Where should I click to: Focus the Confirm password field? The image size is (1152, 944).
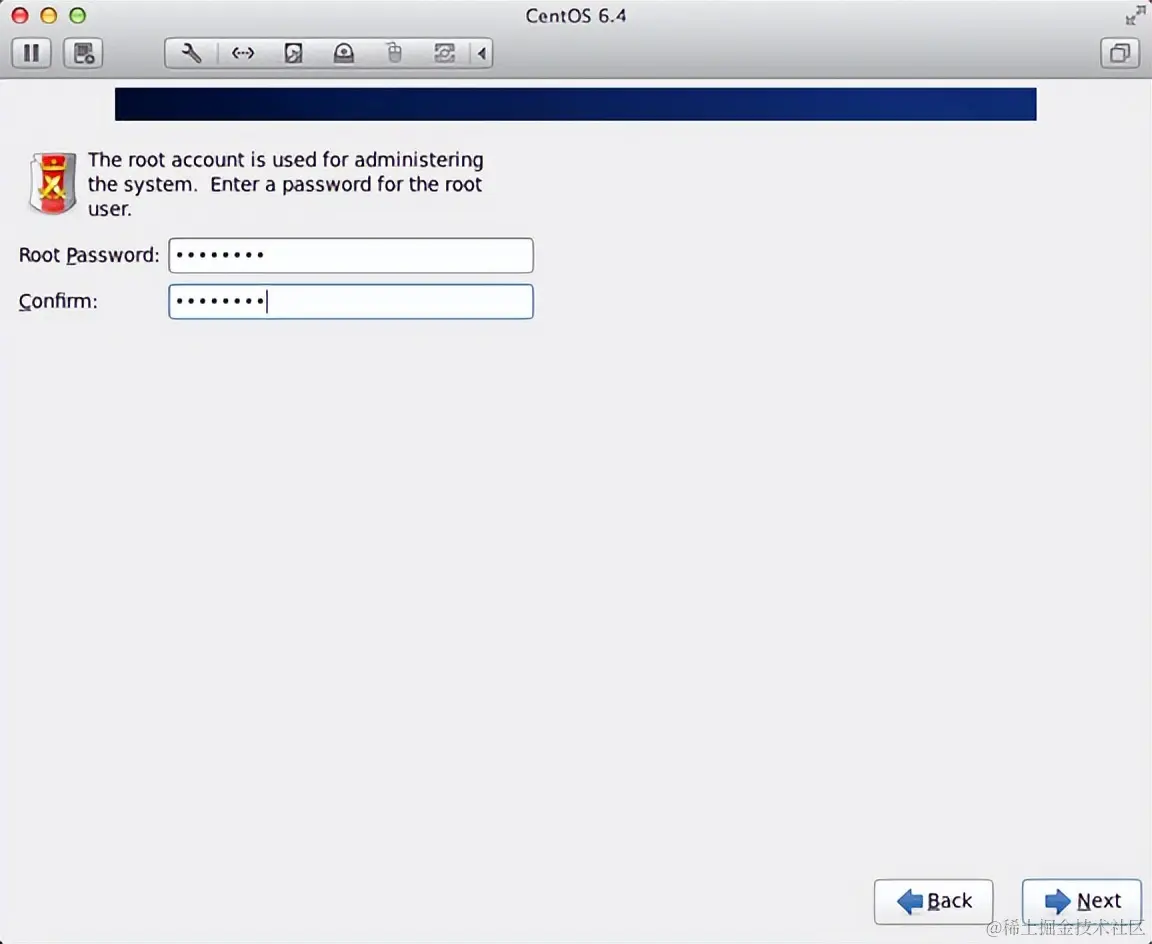[351, 302]
